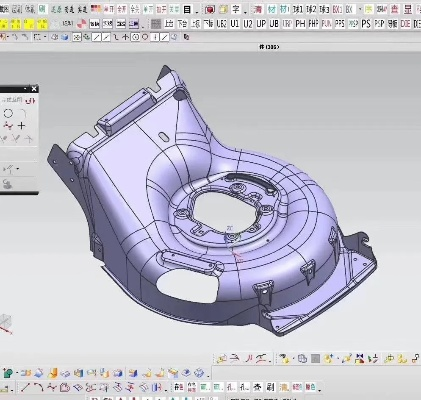Click the 导板 toolbar button
This screenshot has width=421, height=400.
pos(392,24)
